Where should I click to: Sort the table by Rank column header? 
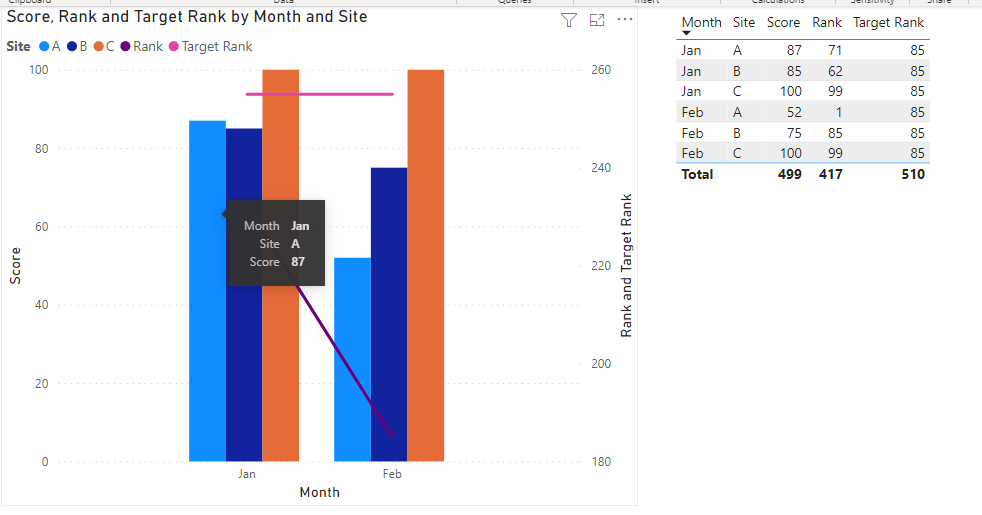pos(827,23)
